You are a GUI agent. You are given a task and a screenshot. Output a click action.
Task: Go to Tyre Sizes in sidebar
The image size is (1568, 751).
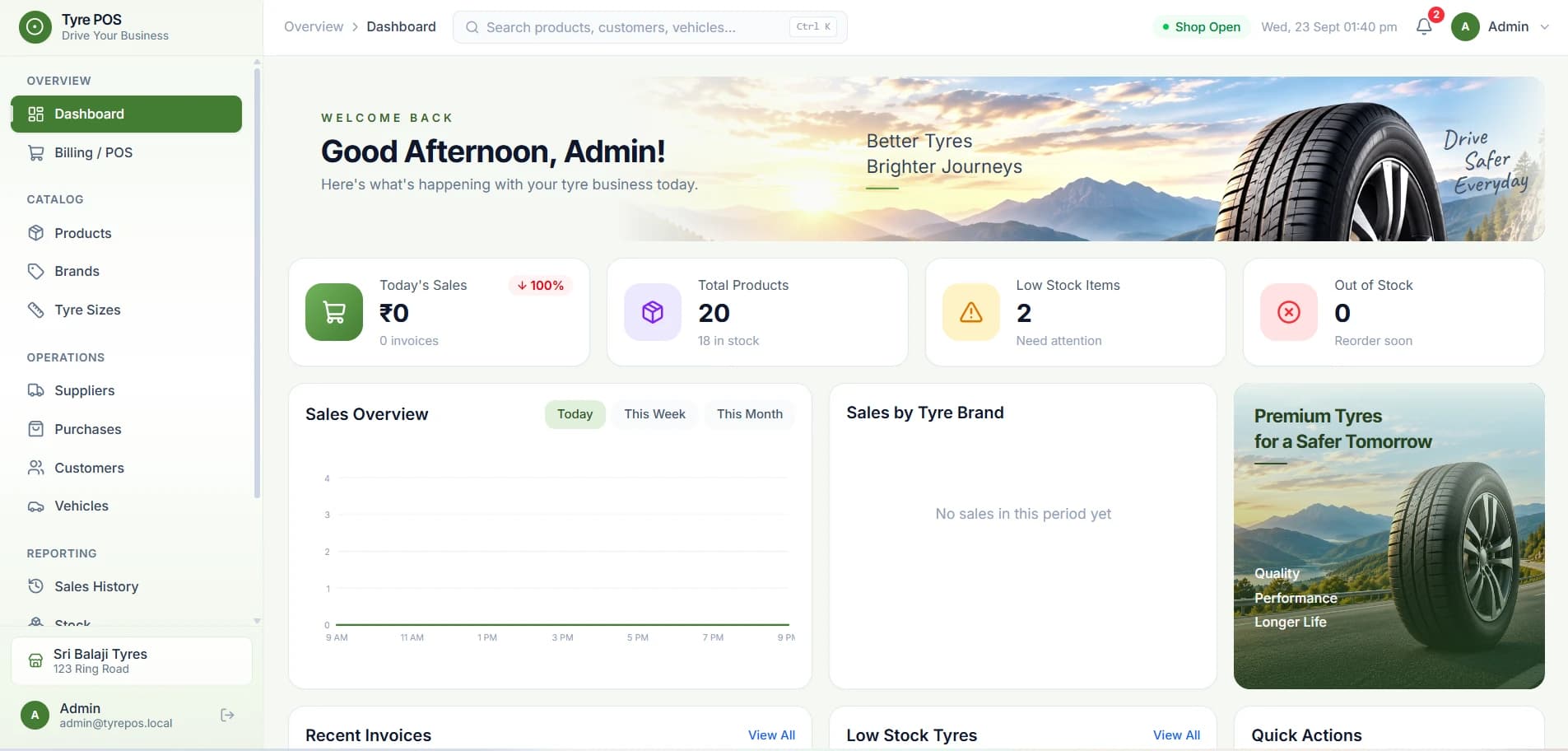[126, 310]
